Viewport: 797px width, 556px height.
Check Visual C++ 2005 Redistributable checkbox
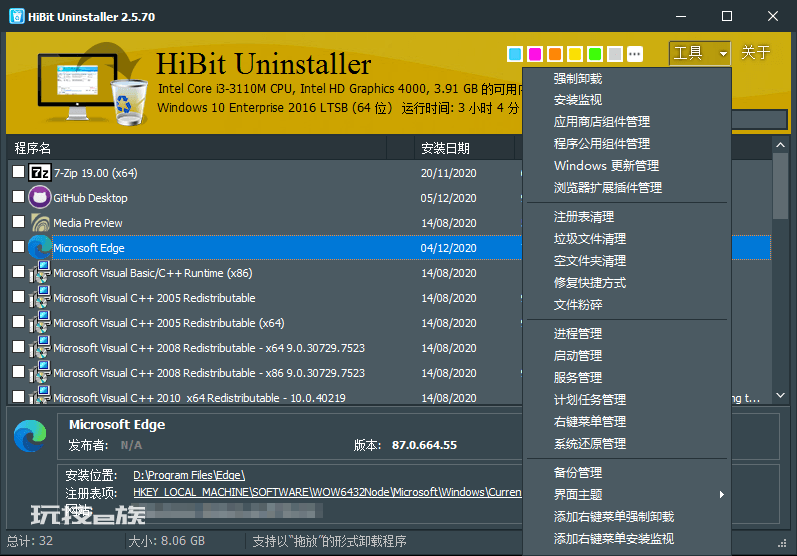[x=18, y=296]
